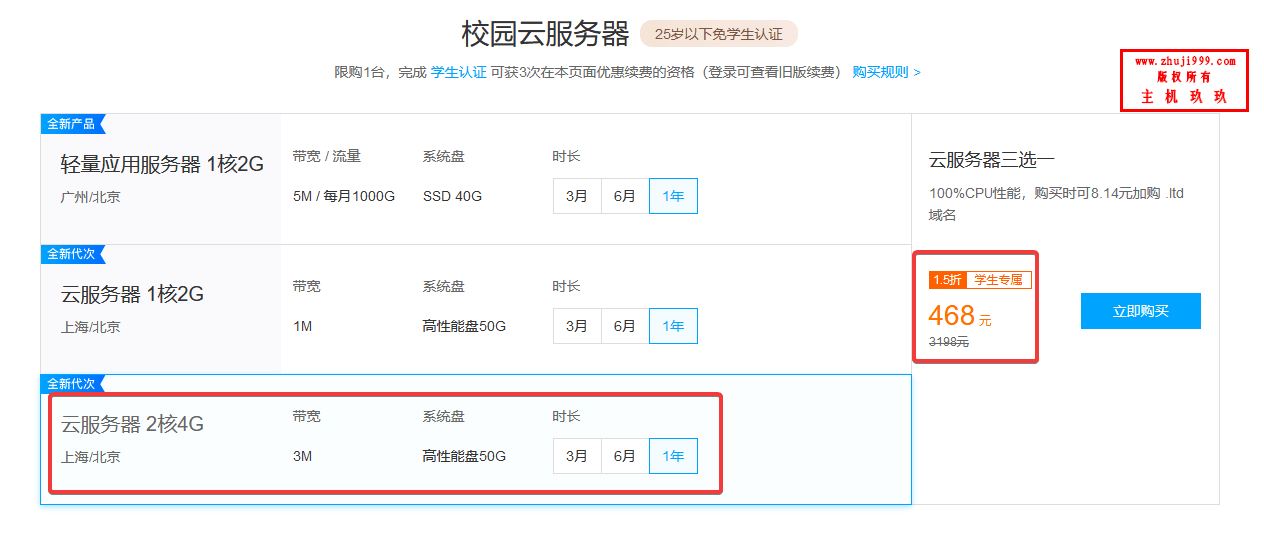This screenshot has width=1264, height=549.
Task: Choose the 云服务器 1核2G plan title
Action: [x=132, y=294]
